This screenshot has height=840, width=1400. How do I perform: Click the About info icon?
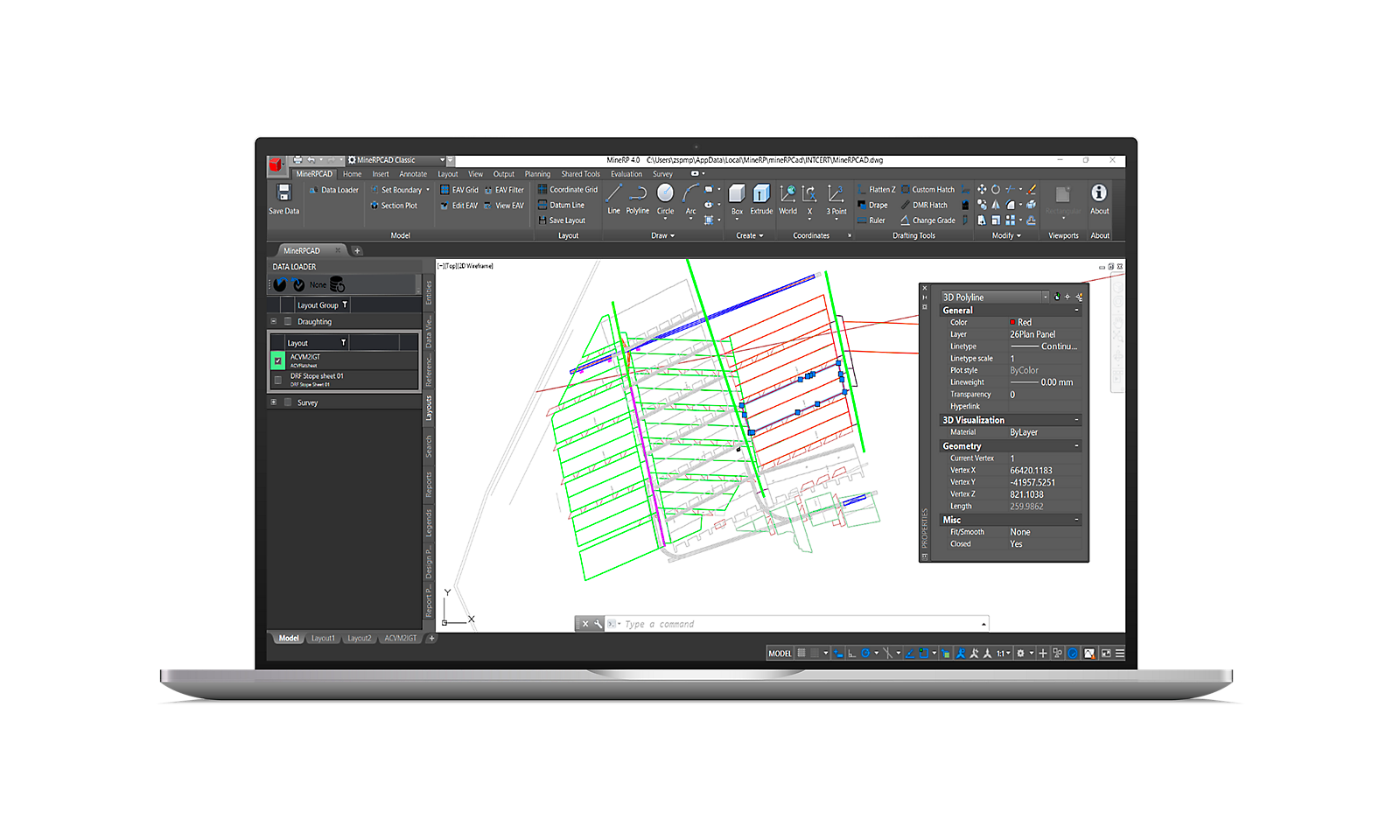click(1099, 192)
